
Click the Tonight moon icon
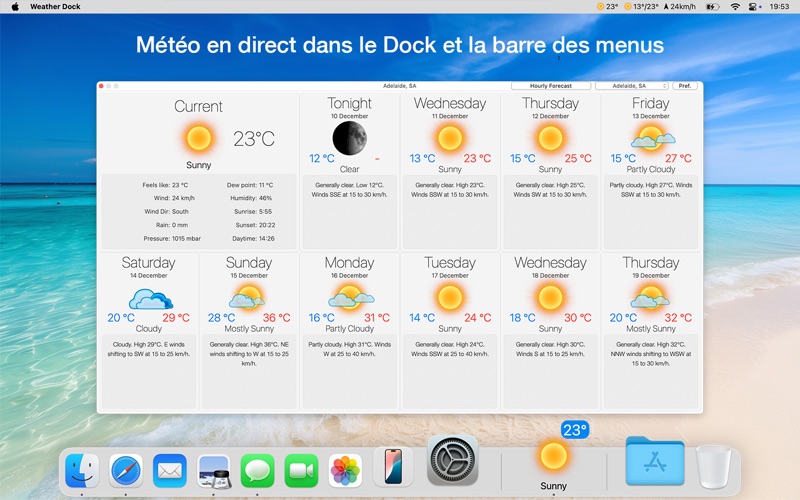click(349, 138)
